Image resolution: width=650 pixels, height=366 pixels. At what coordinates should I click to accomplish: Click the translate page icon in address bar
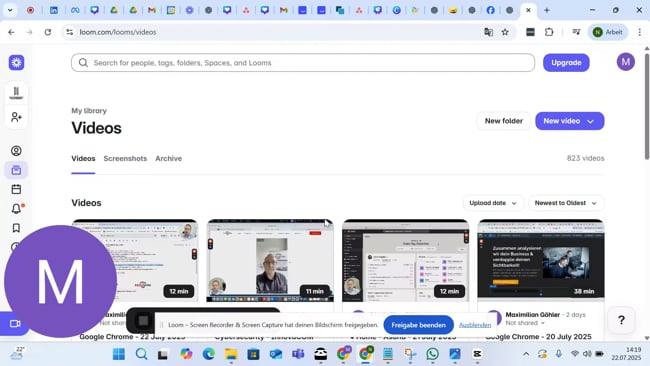point(488,32)
